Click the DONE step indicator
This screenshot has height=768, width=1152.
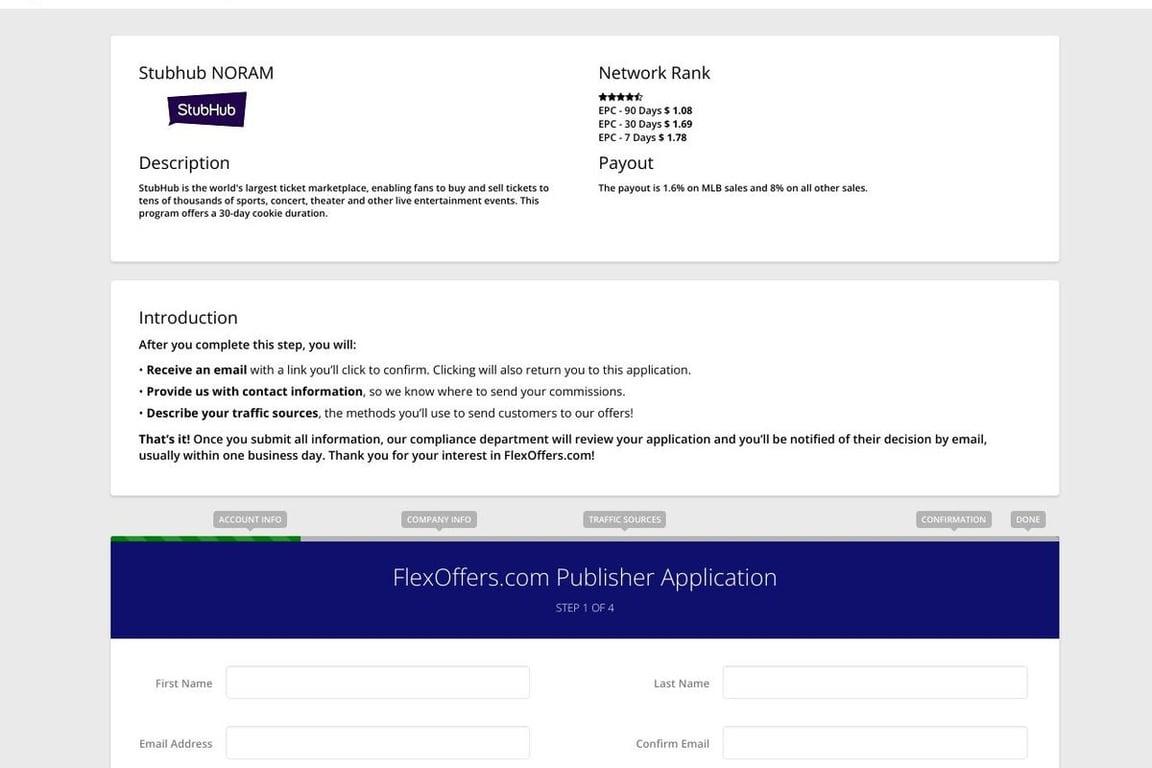[x=1029, y=517]
